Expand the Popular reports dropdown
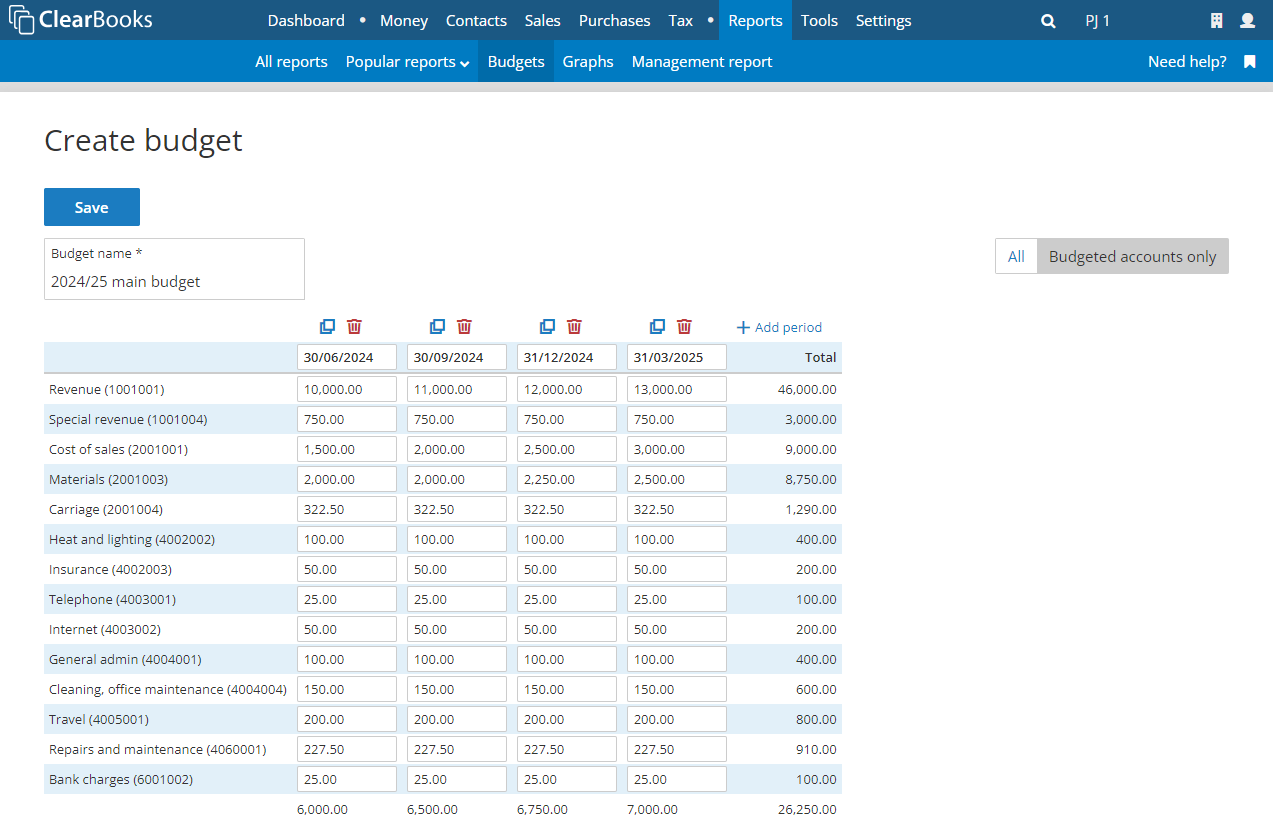This screenshot has height=827, width=1273. click(406, 61)
